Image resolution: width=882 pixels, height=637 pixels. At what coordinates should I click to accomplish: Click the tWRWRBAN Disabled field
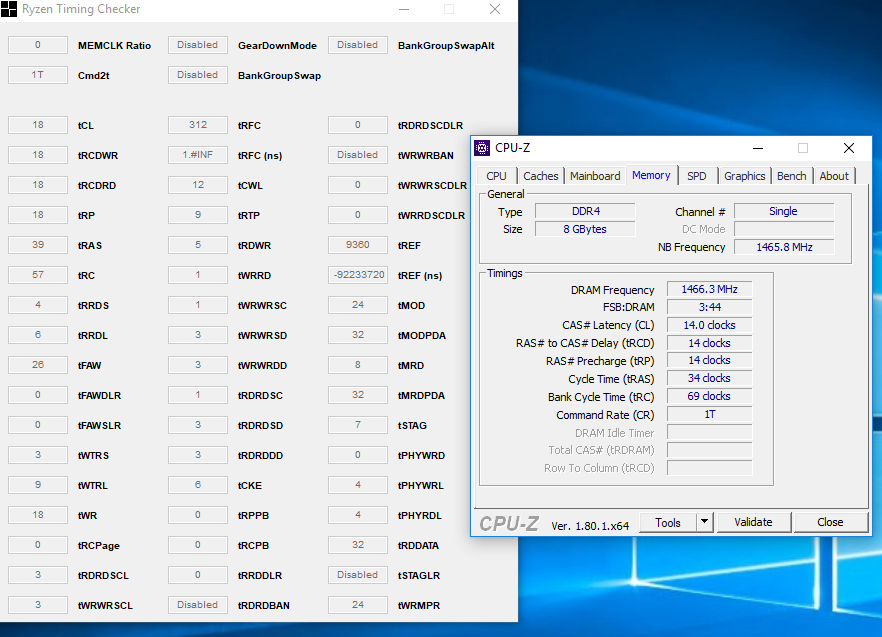(x=358, y=155)
